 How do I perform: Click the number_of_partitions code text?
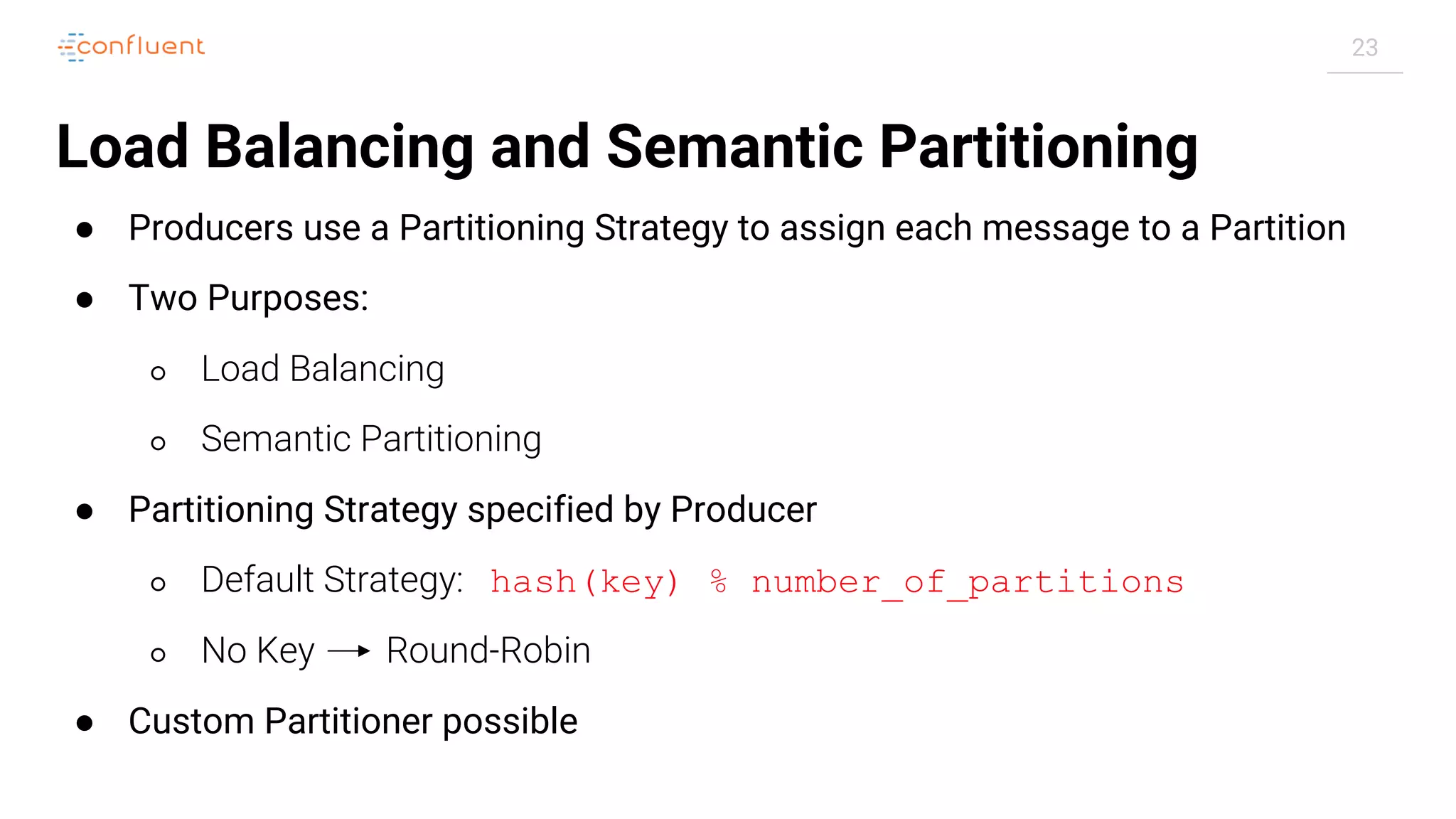point(968,584)
